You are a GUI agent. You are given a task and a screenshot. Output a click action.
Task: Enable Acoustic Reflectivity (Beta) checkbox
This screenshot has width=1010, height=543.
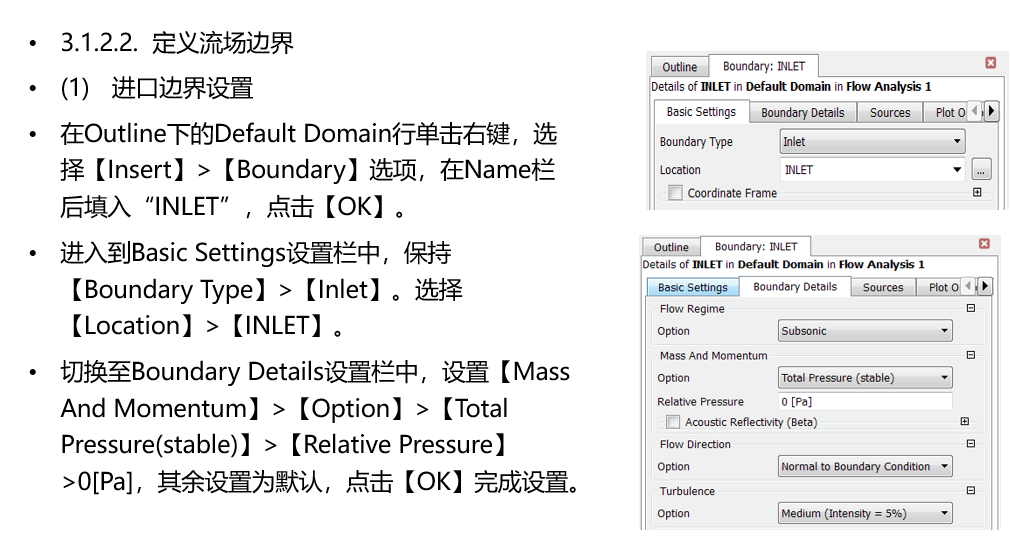click(673, 422)
